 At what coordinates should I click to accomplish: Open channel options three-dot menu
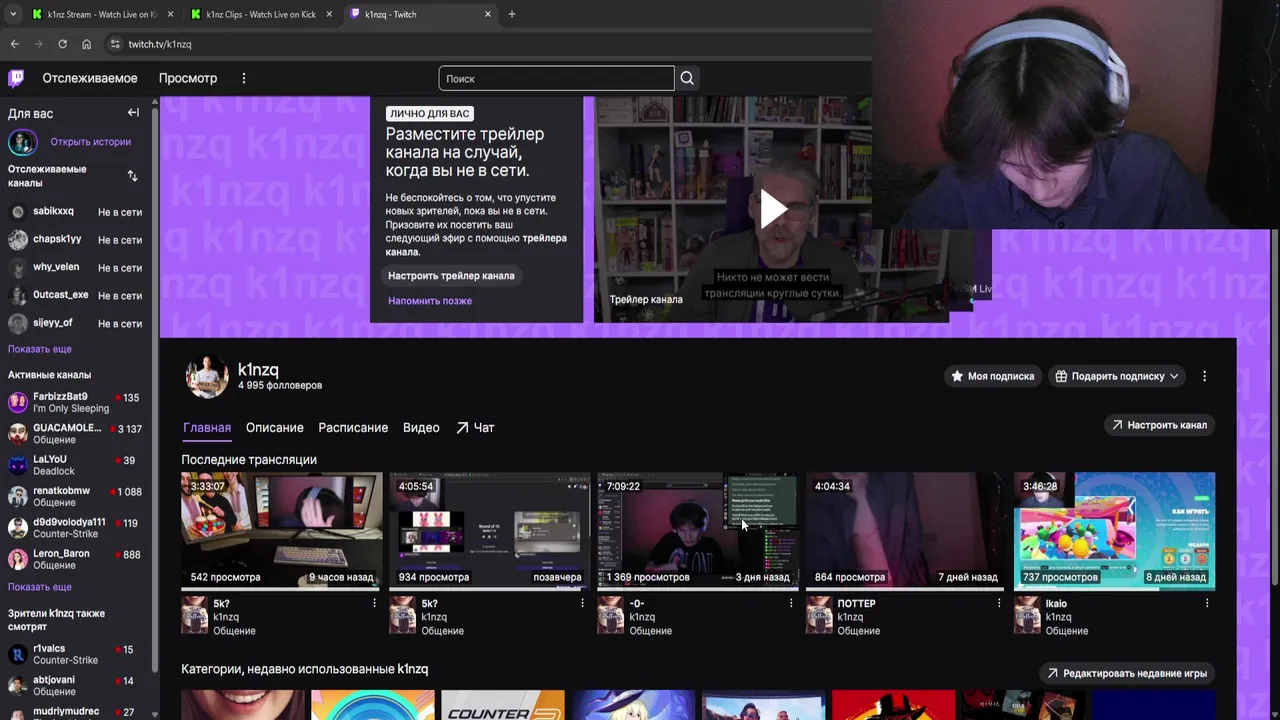point(1204,376)
